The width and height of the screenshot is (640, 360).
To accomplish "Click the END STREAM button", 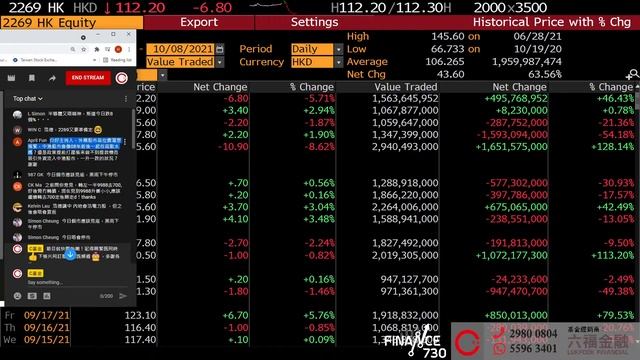I will (x=88, y=78).
